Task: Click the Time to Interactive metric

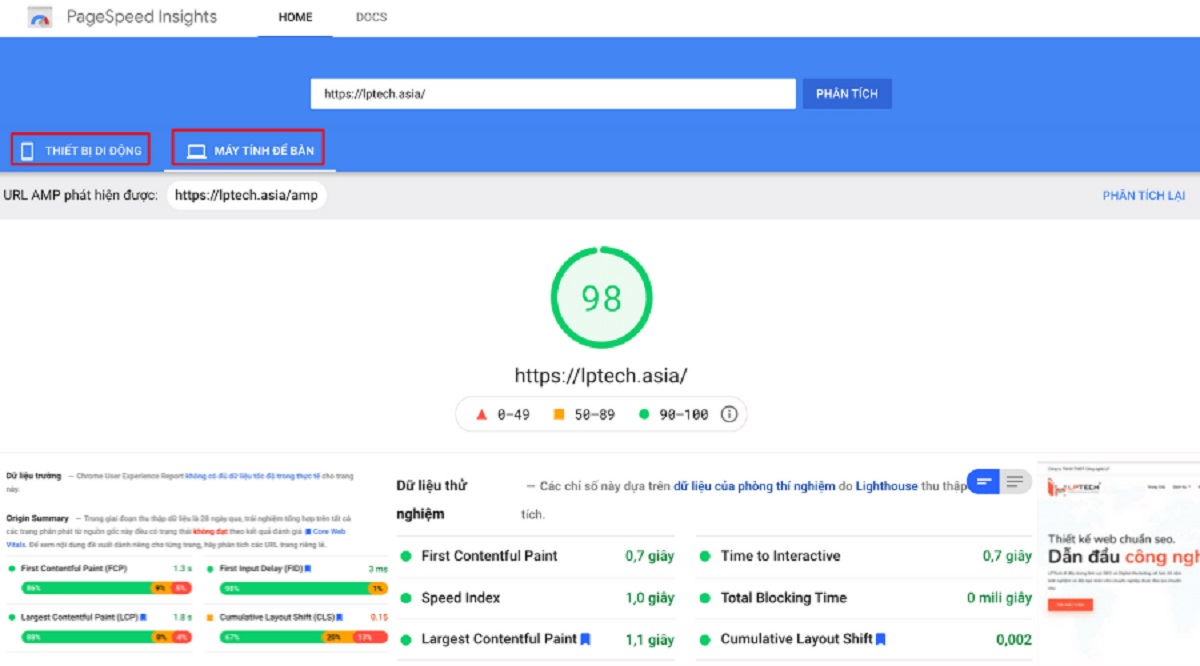Action: pyautogui.click(x=865, y=556)
